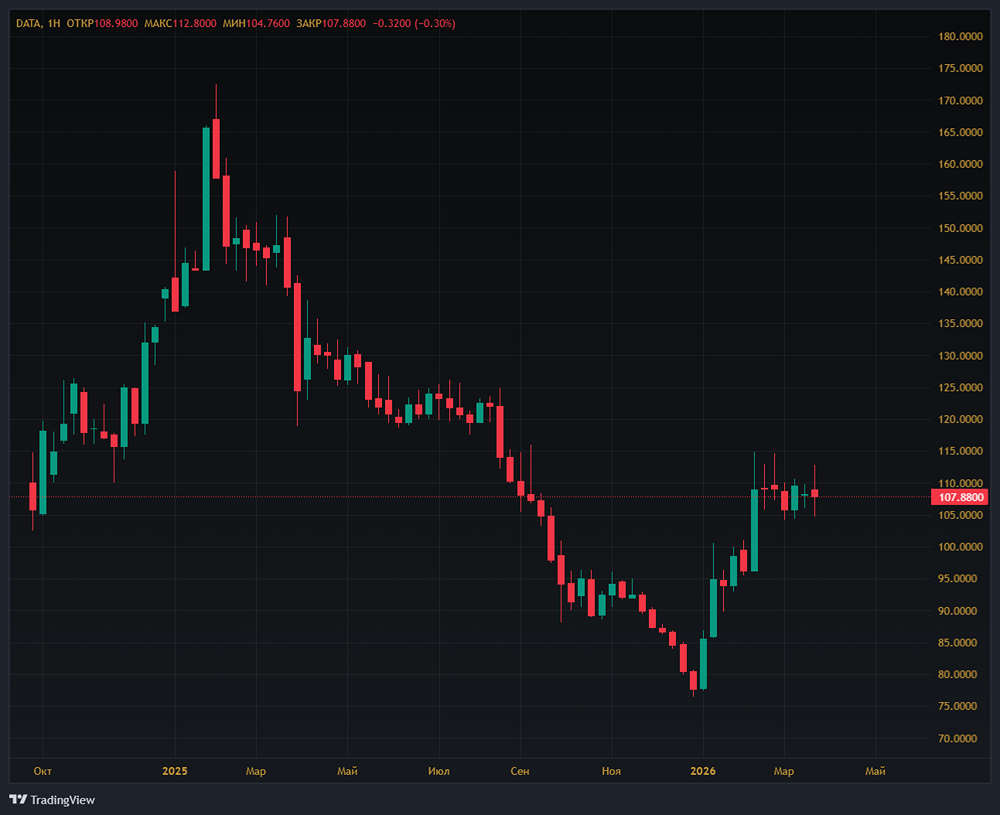Click the 130.0000 price axis label
The height and width of the screenshot is (815, 1000).
coord(960,355)
